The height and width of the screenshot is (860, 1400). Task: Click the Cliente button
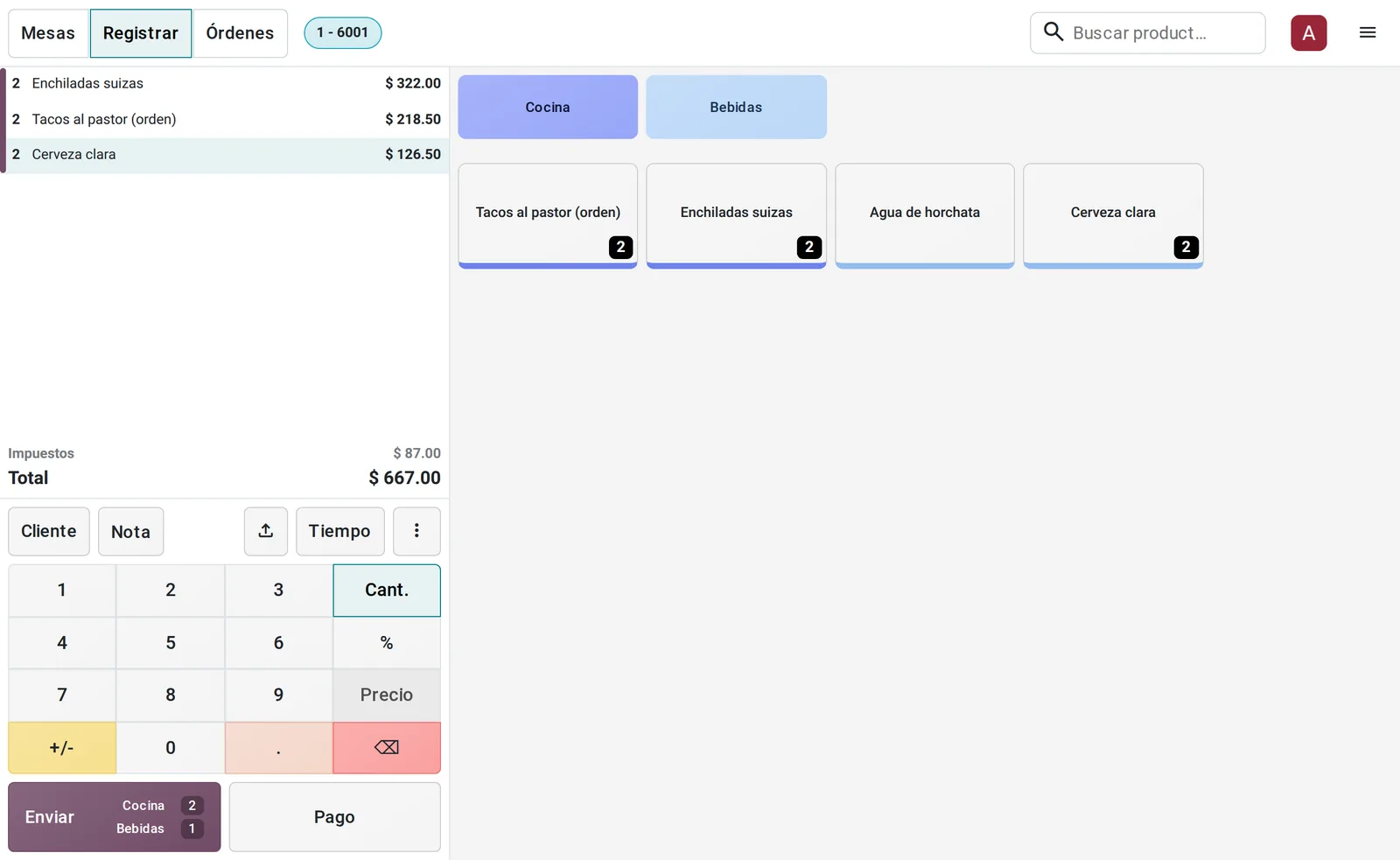(x=49, y=531)
